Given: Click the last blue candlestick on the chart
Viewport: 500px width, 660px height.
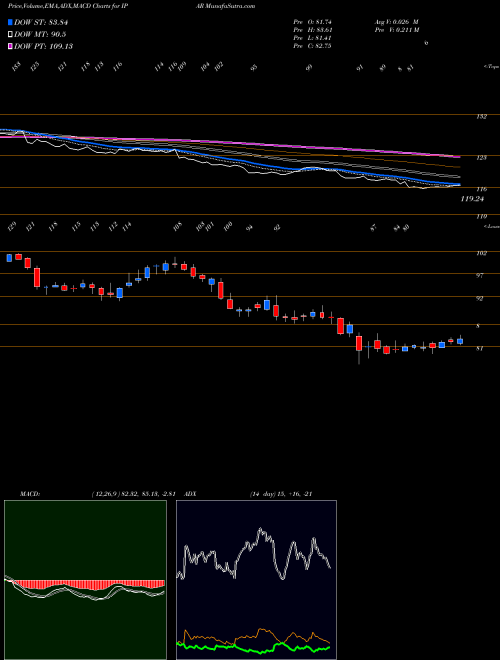Looking at the screenshot, I should 460,341.
